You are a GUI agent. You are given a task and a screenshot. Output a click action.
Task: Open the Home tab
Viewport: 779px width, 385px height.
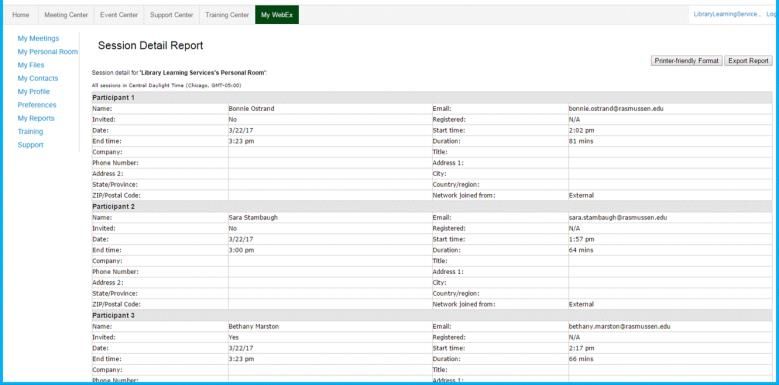click(x=21, y=15)
